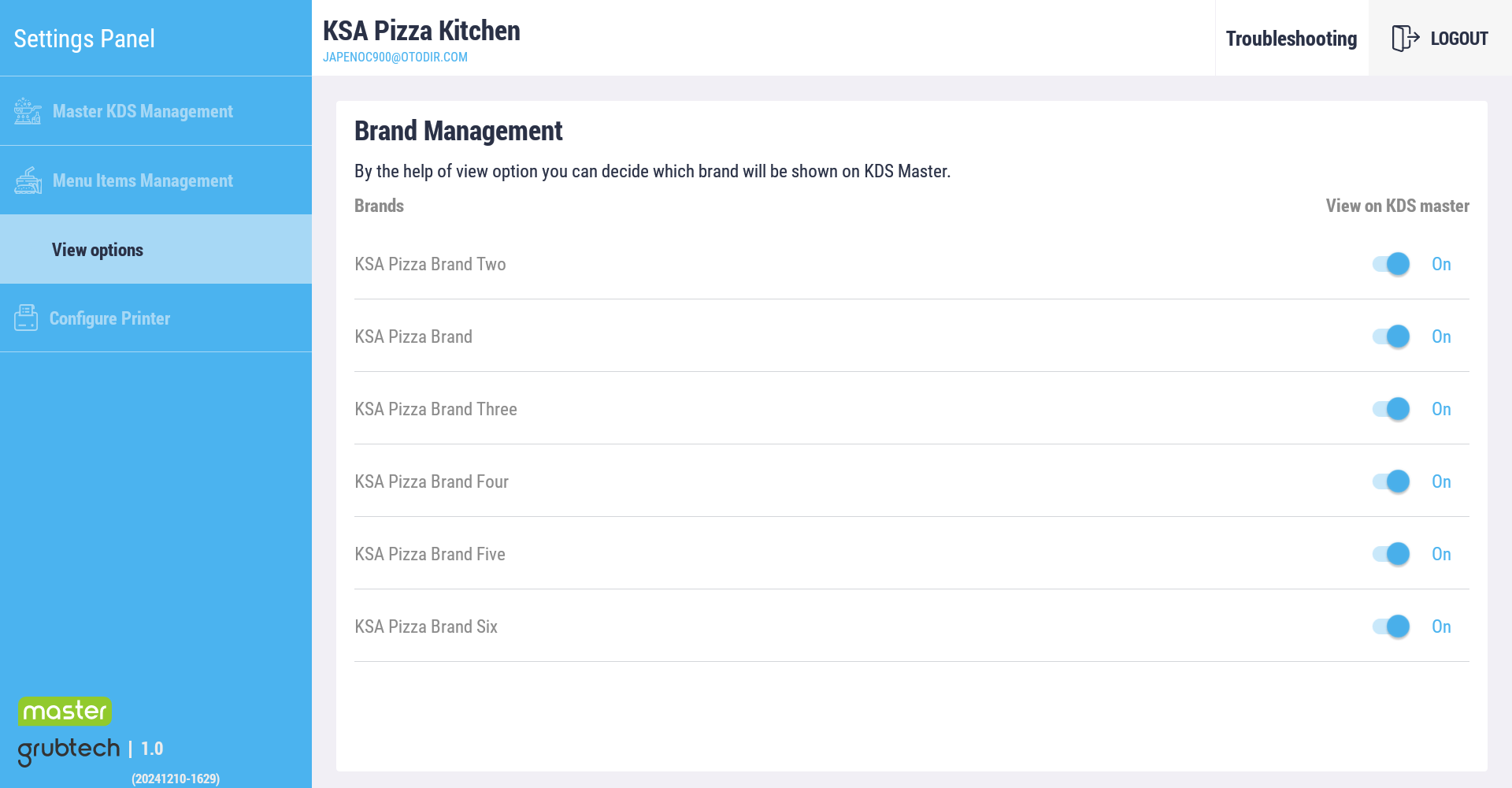The image size is (1512, 788).
Task: Click the LOGOUT button text
Action: 1459,39
